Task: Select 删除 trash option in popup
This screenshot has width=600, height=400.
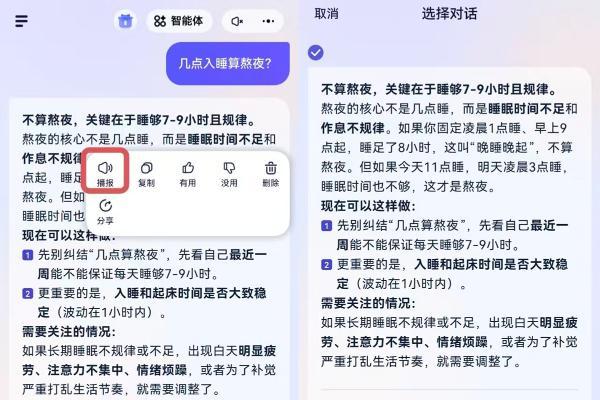Action: pyautogui.click(x=271, y=174)
